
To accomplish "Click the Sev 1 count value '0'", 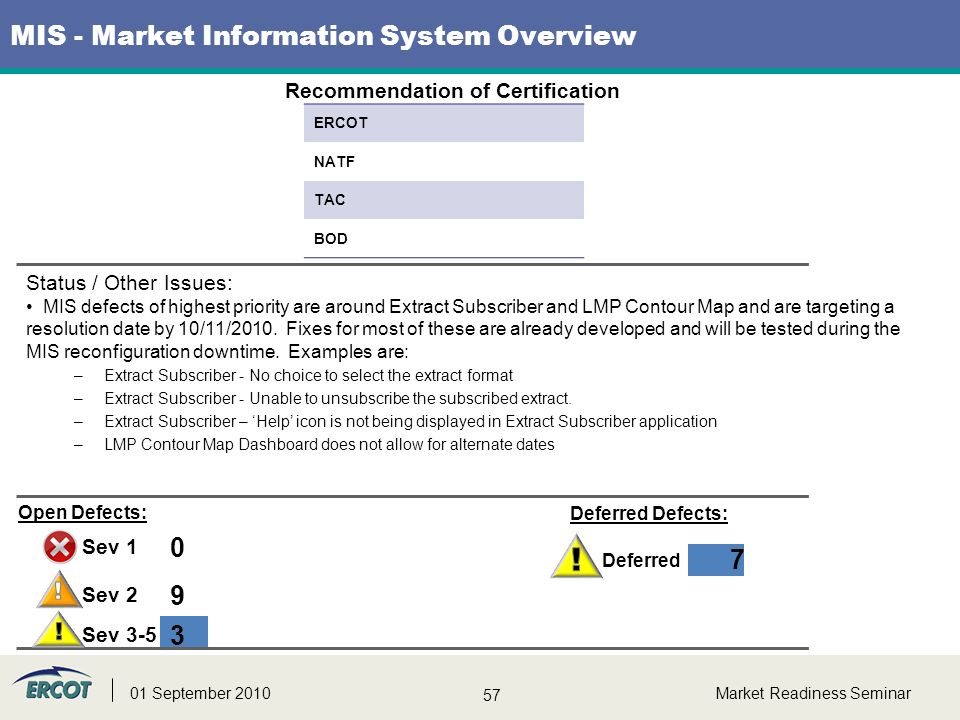I will pyautogui.click(x=177, y=547).
